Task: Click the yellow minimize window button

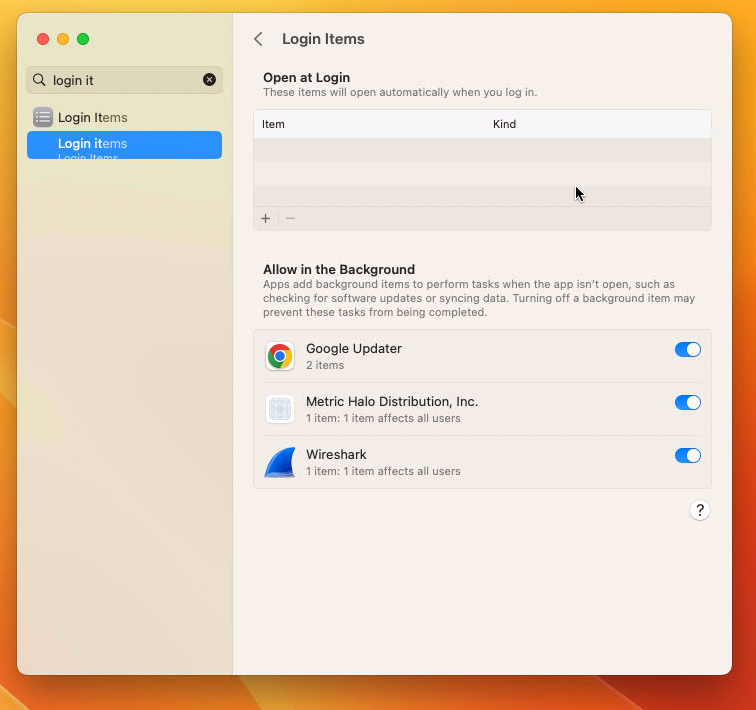Action: pyautogui.click(x=63, y=39)
